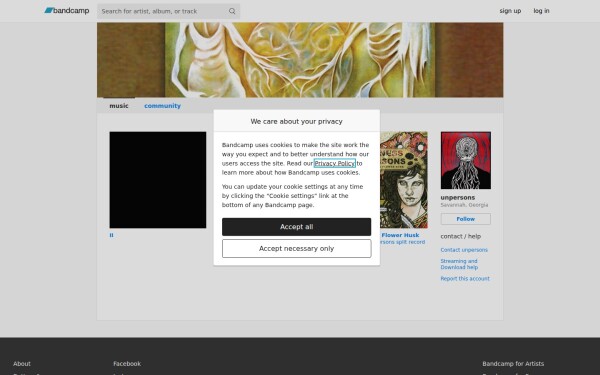The width and height of the screenshot is (600, 375).
Task: Click the unpersons artist name
Action: [458, 197]
